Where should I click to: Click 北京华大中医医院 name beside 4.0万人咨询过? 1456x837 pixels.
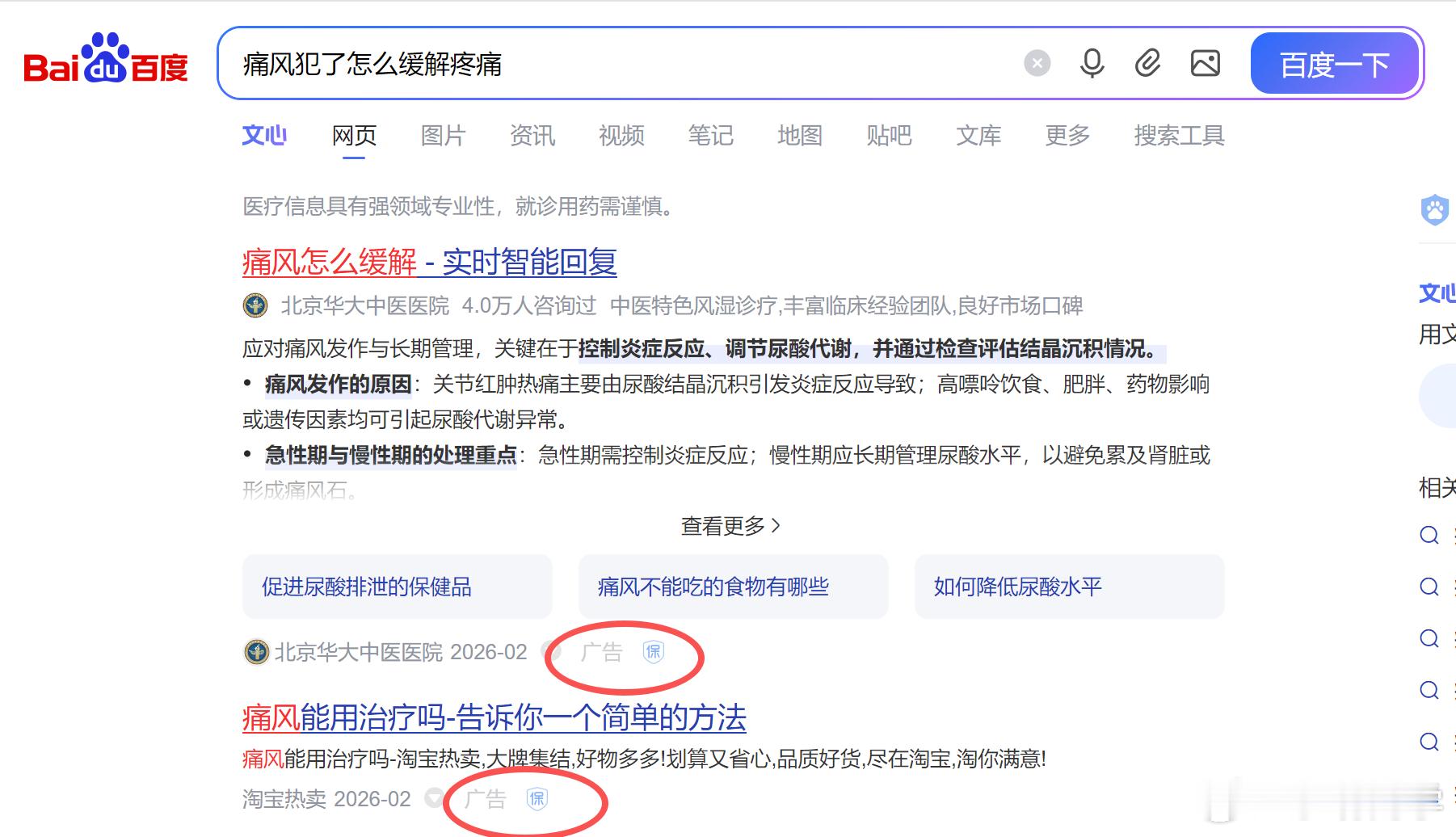point(364,306)
